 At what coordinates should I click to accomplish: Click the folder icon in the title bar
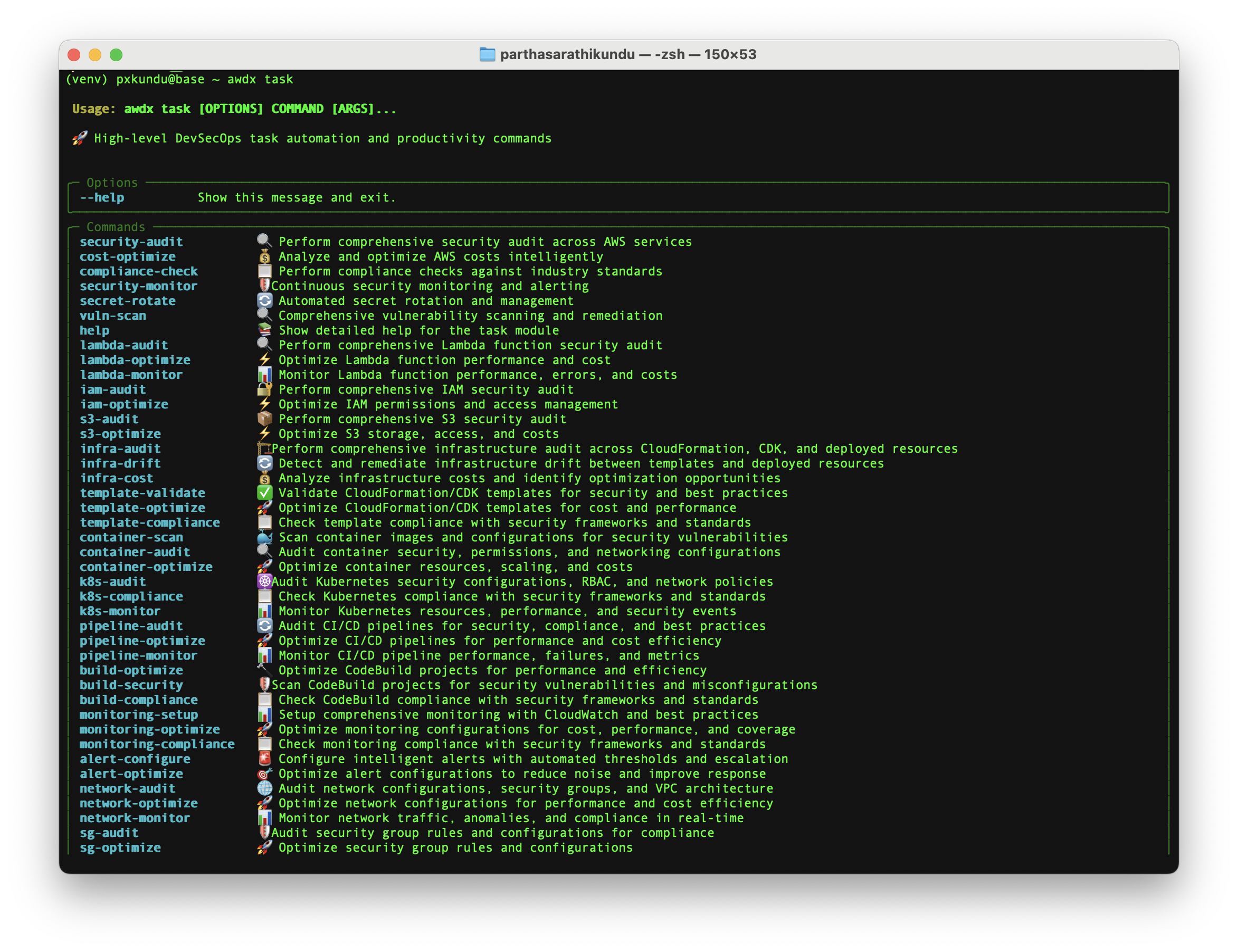(487, 54)
